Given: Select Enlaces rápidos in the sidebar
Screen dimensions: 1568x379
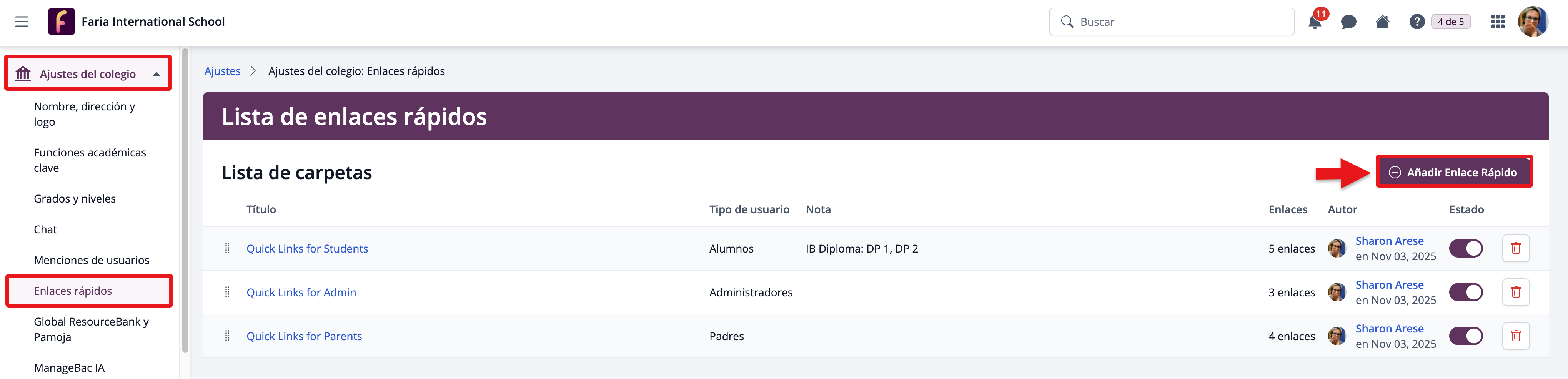Looking at the screenshot, I should 73,291.
